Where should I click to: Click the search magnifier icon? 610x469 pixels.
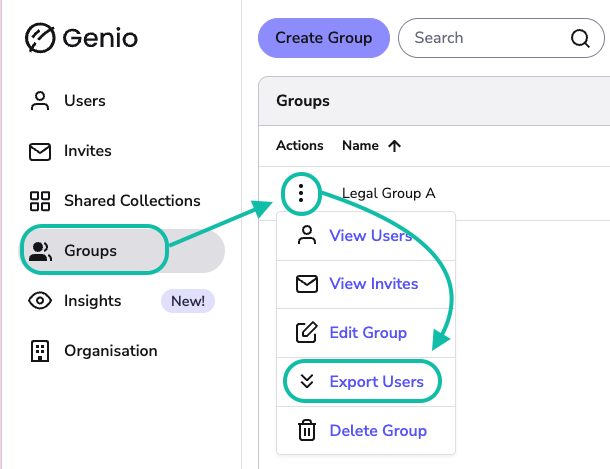tap(580, 38)
